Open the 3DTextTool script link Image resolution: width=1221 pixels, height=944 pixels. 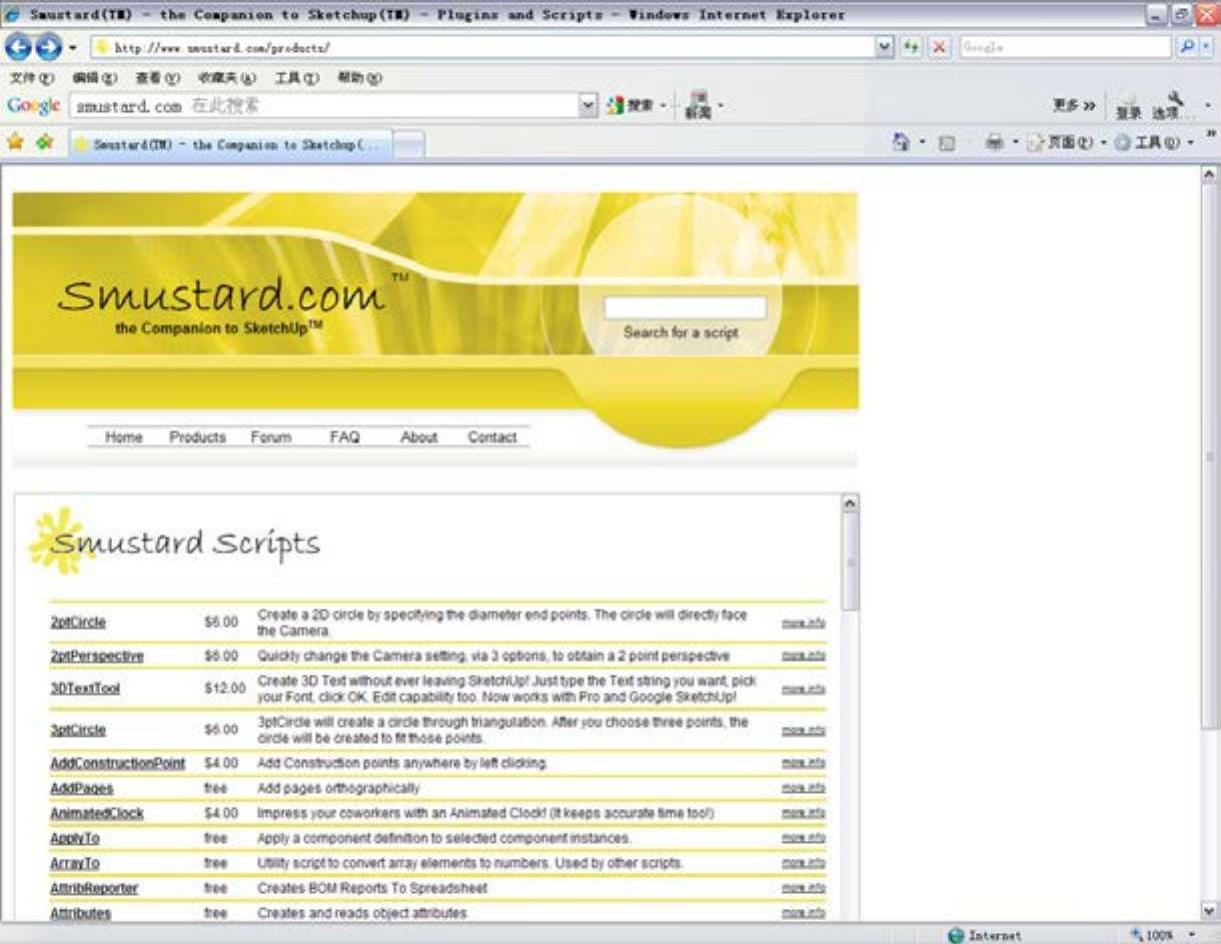click(x=85, y=689)
